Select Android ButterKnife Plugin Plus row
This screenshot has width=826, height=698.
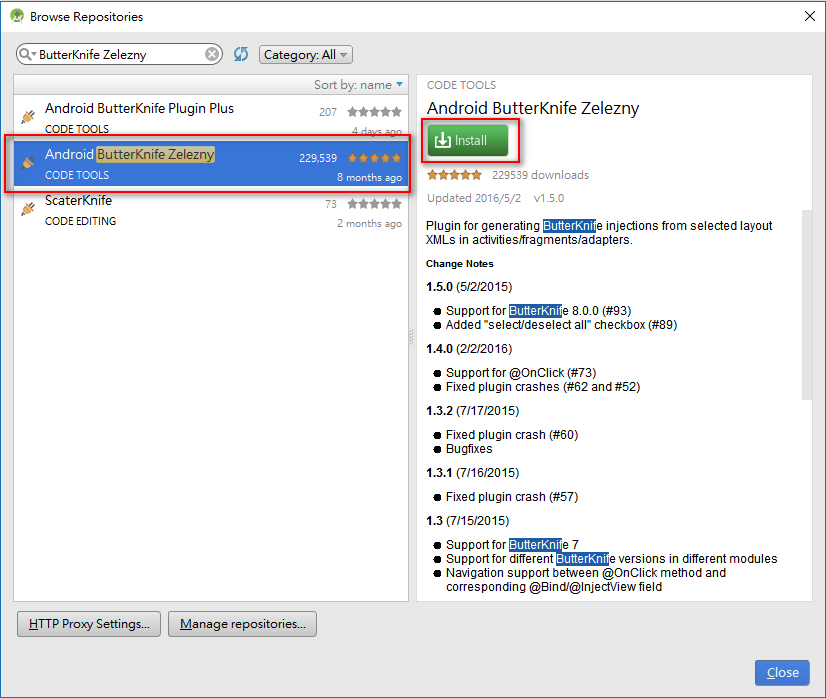pyautogui.click(x=211, y=117)
